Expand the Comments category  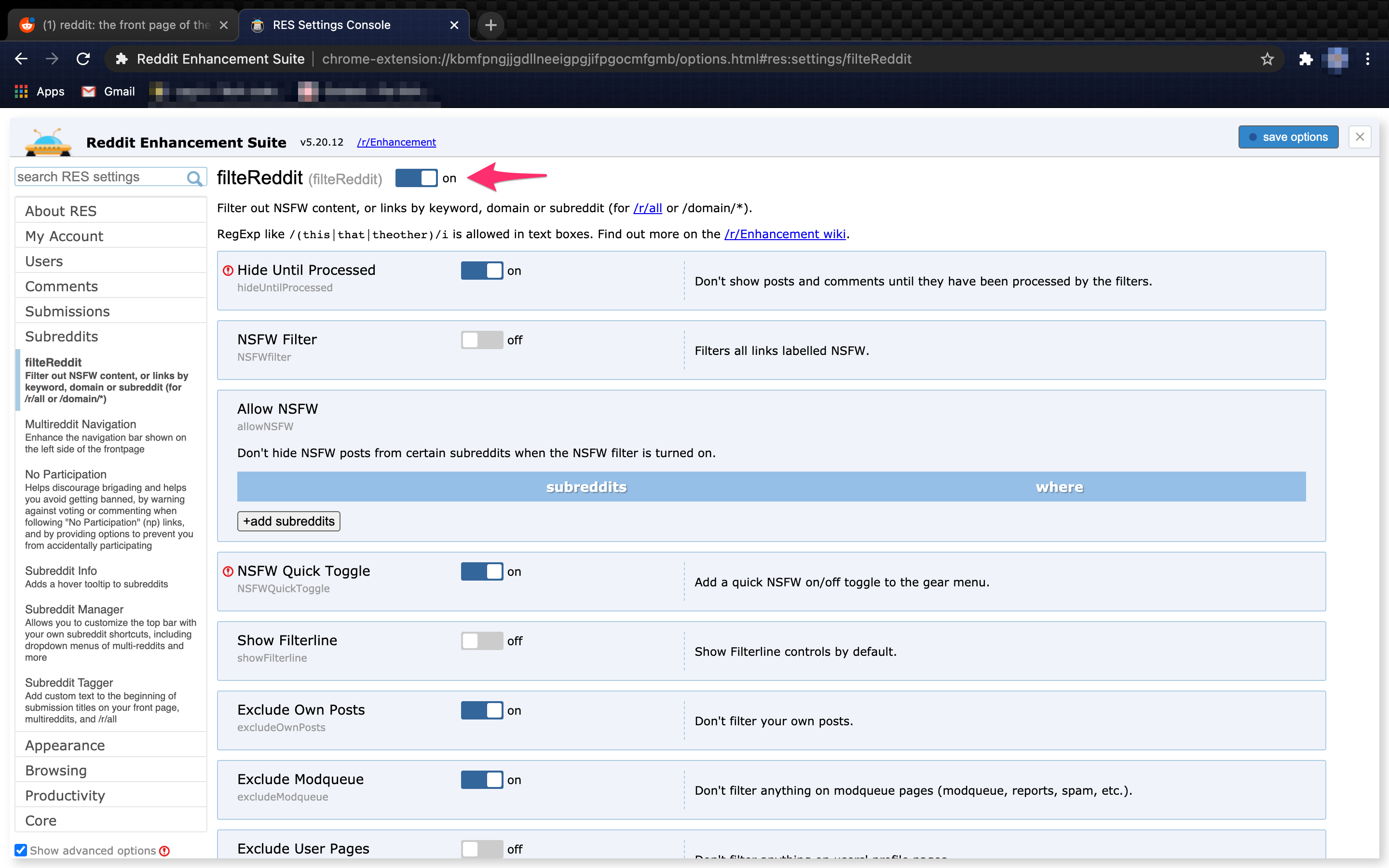click(111, 286)
